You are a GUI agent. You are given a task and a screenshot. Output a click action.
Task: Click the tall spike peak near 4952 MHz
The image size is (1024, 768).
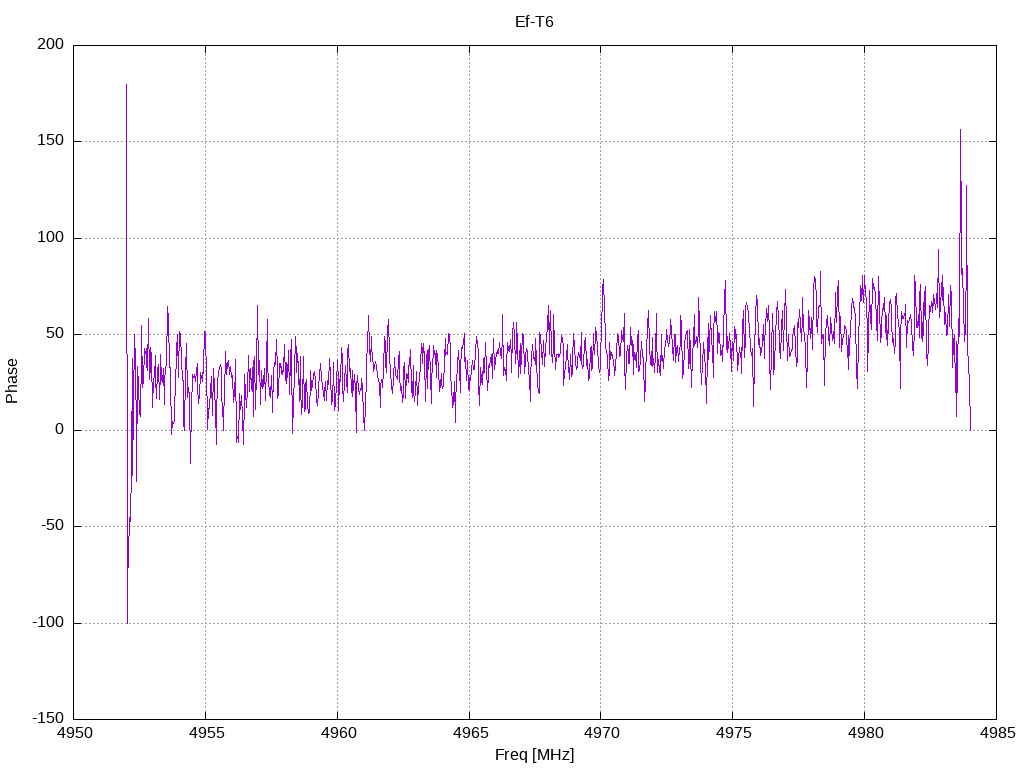tap(126, 86)
